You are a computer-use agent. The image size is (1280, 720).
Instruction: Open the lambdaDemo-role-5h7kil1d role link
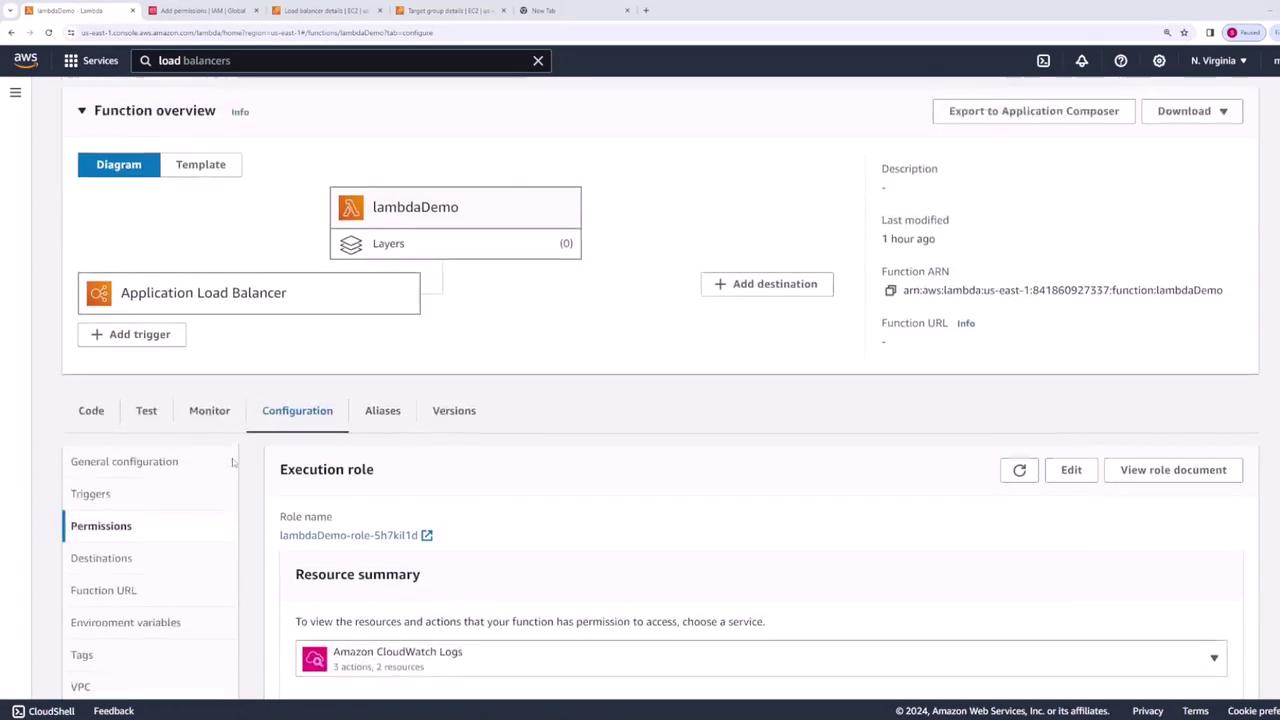348,536
